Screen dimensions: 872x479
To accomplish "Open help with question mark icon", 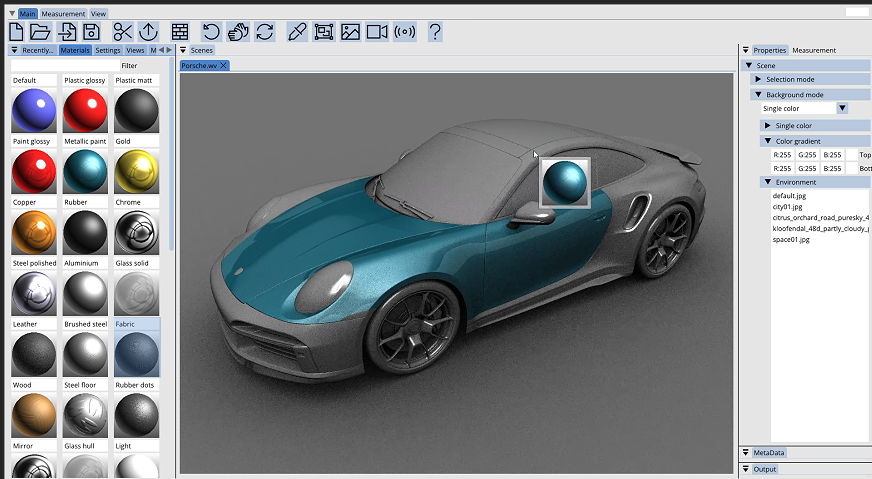I will 435,32.
